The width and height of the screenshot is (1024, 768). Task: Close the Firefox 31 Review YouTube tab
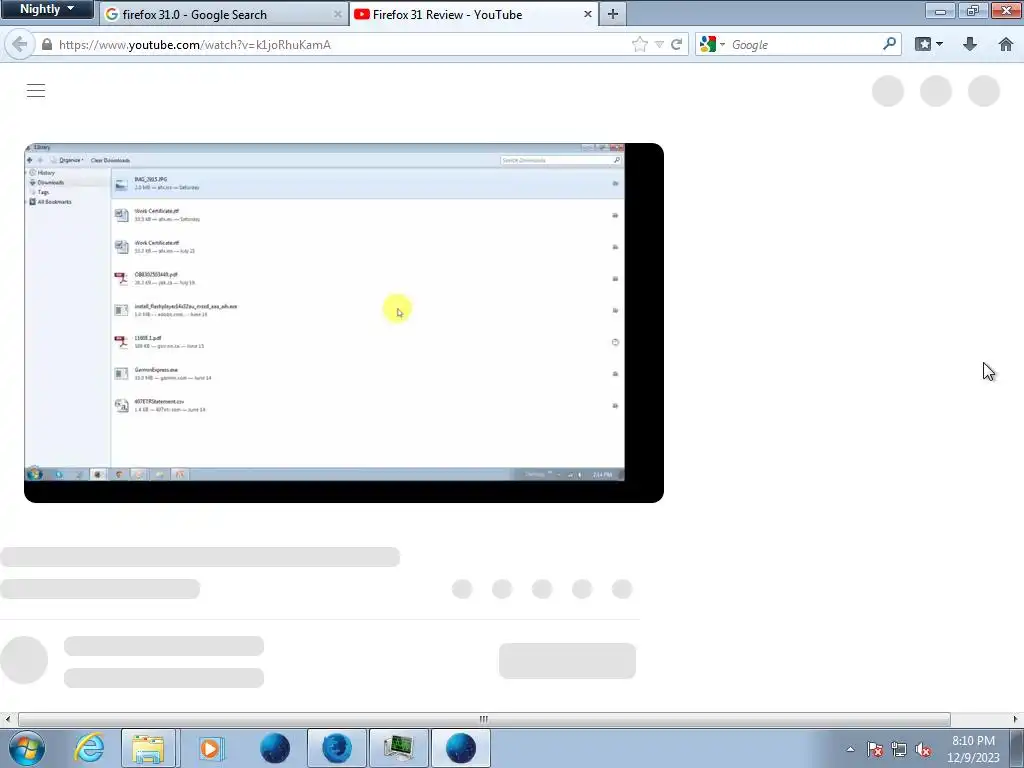(588, 14)
